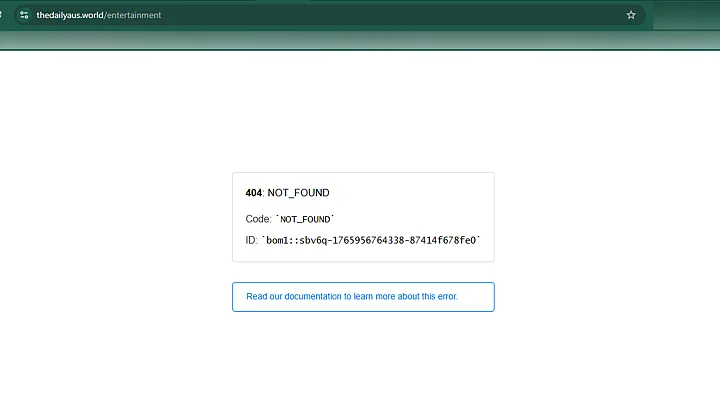Click the 'NOT_FOUND' heading text after 404
The image size is (720, 405).
(298, 193)
